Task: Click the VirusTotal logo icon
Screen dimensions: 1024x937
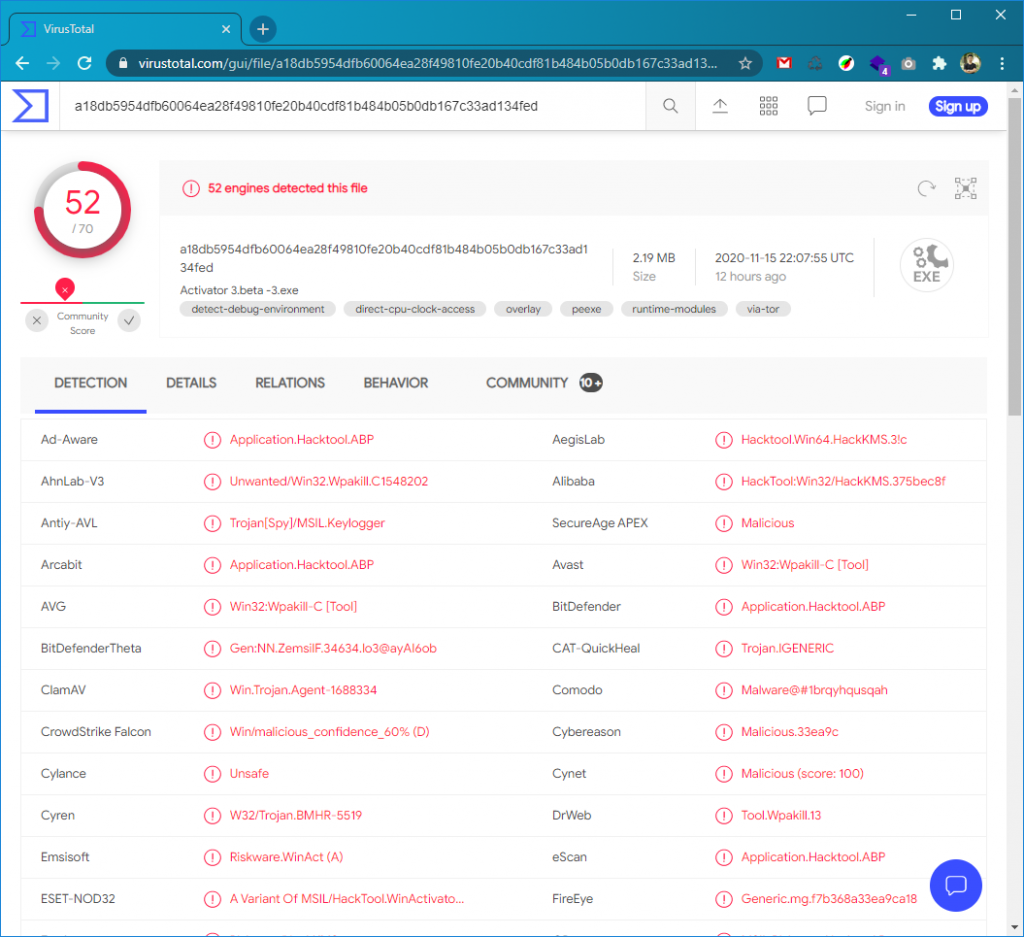Action: (29, 106)
